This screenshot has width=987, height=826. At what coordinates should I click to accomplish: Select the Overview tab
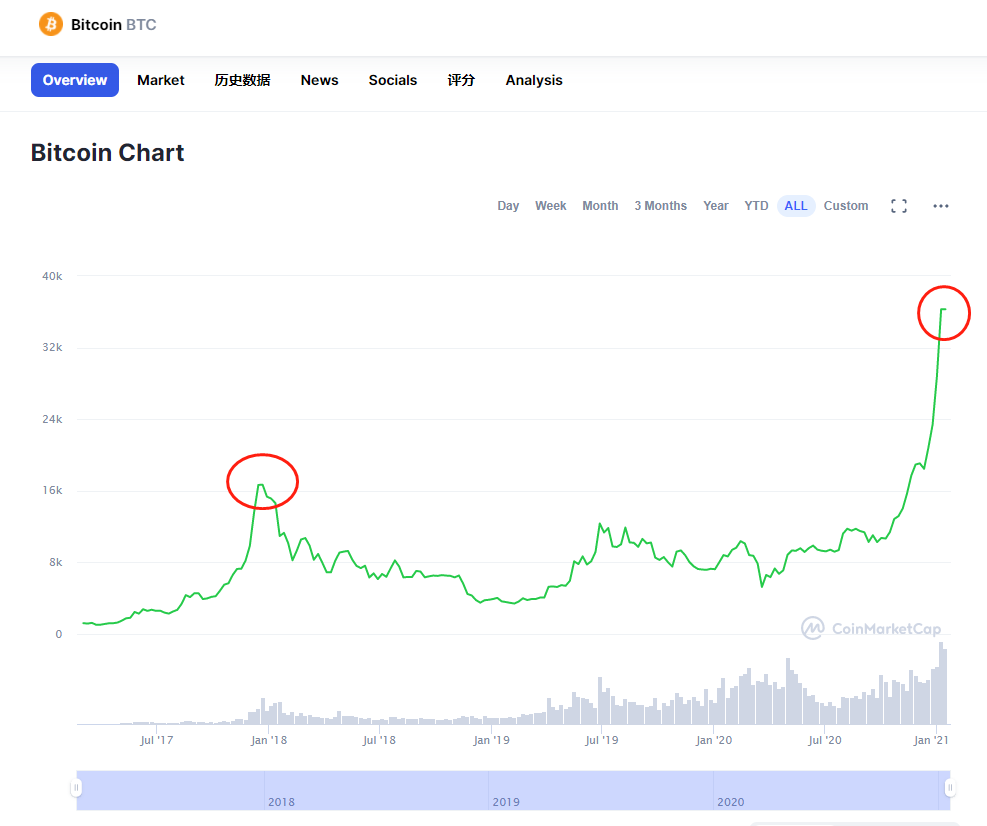point(75,80)
